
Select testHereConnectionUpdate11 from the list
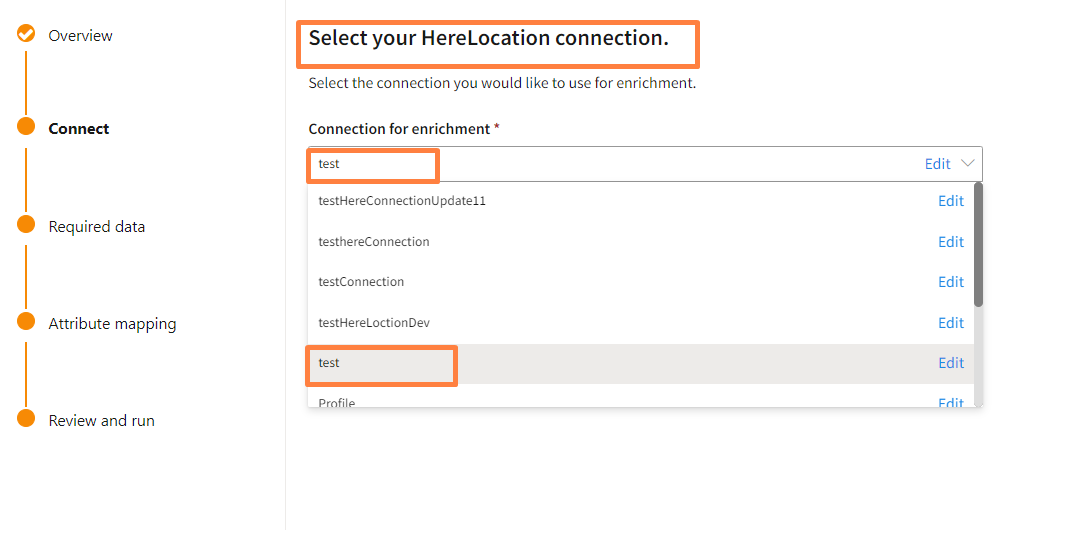pyautogui.click(x=402, y=201)
